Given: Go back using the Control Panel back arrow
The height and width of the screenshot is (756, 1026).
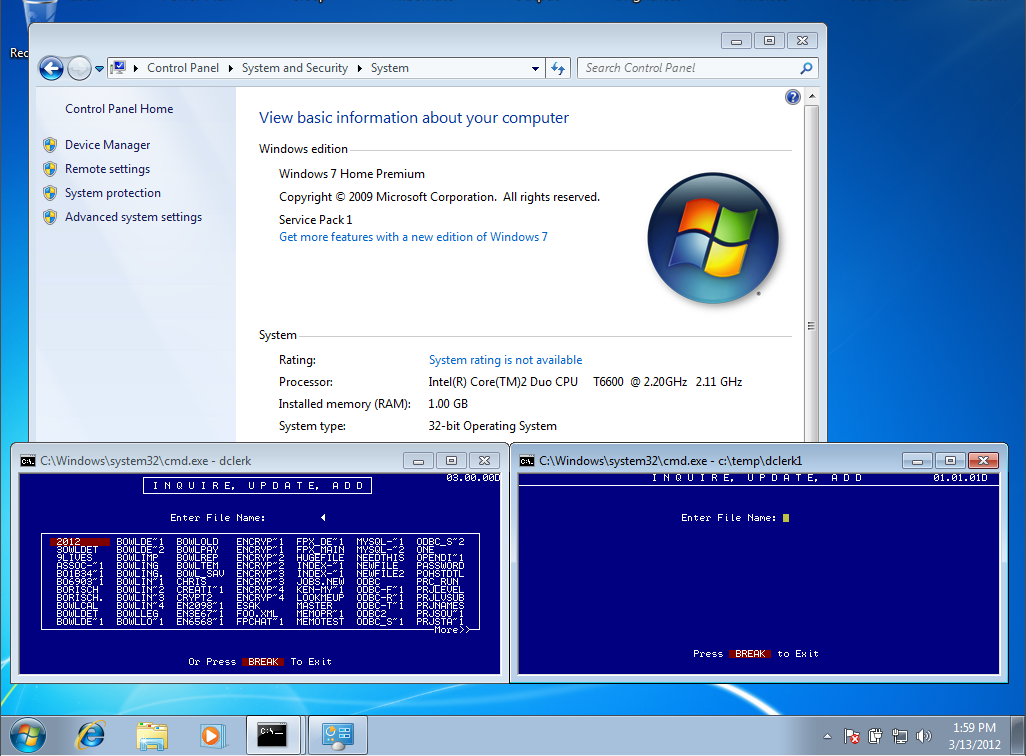Looking at the screenshot, I should pos(51,68).
